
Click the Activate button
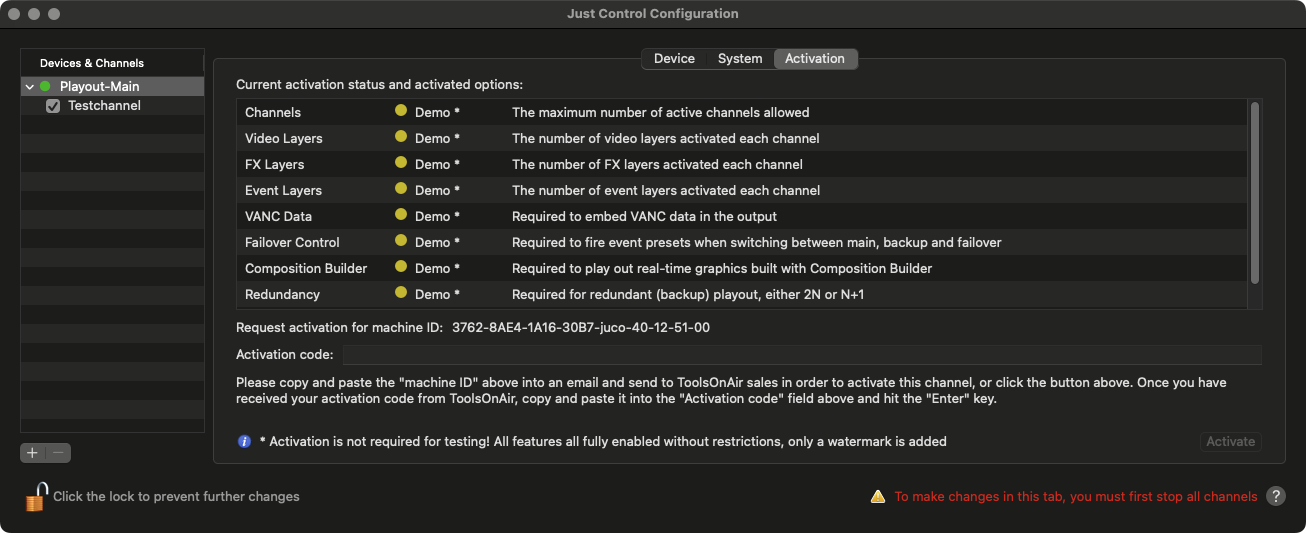coord(1230,442)
